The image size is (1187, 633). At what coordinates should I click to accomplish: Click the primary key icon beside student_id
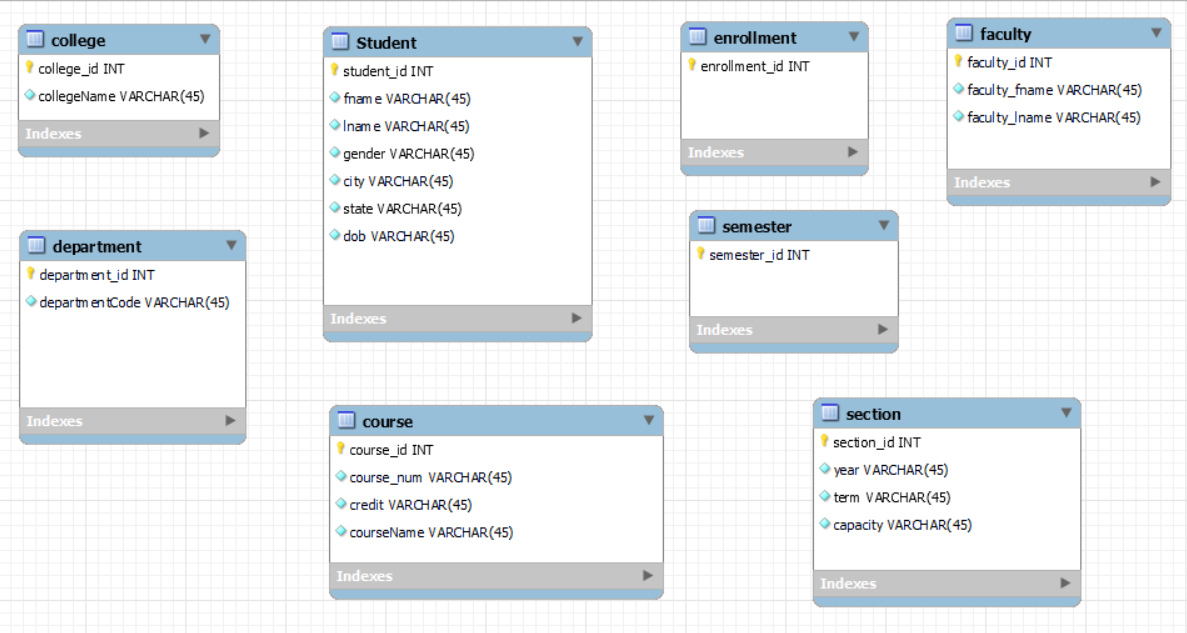(x=334, y=71)
